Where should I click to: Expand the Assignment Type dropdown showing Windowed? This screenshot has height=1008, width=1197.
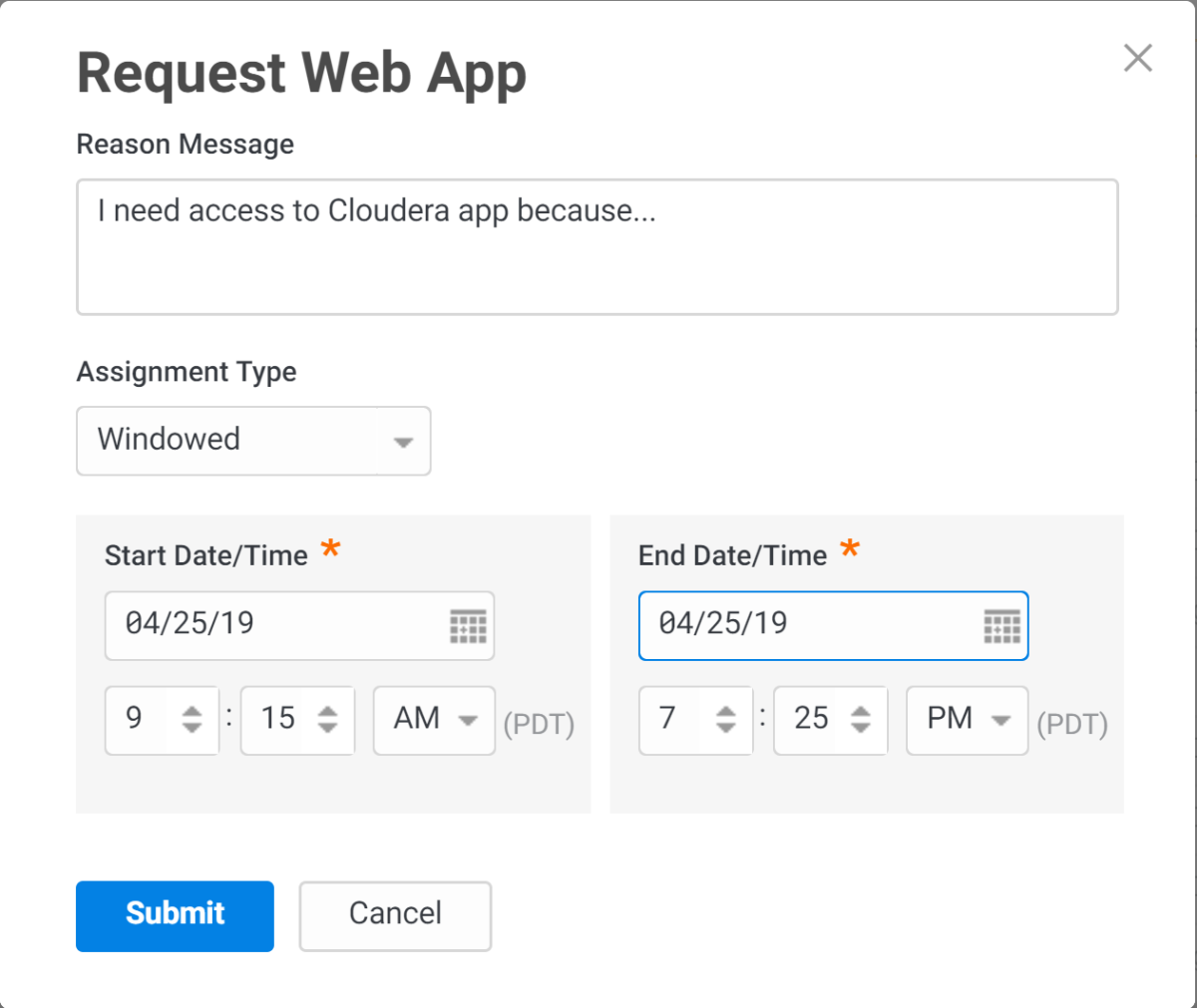tap(253, 440)
